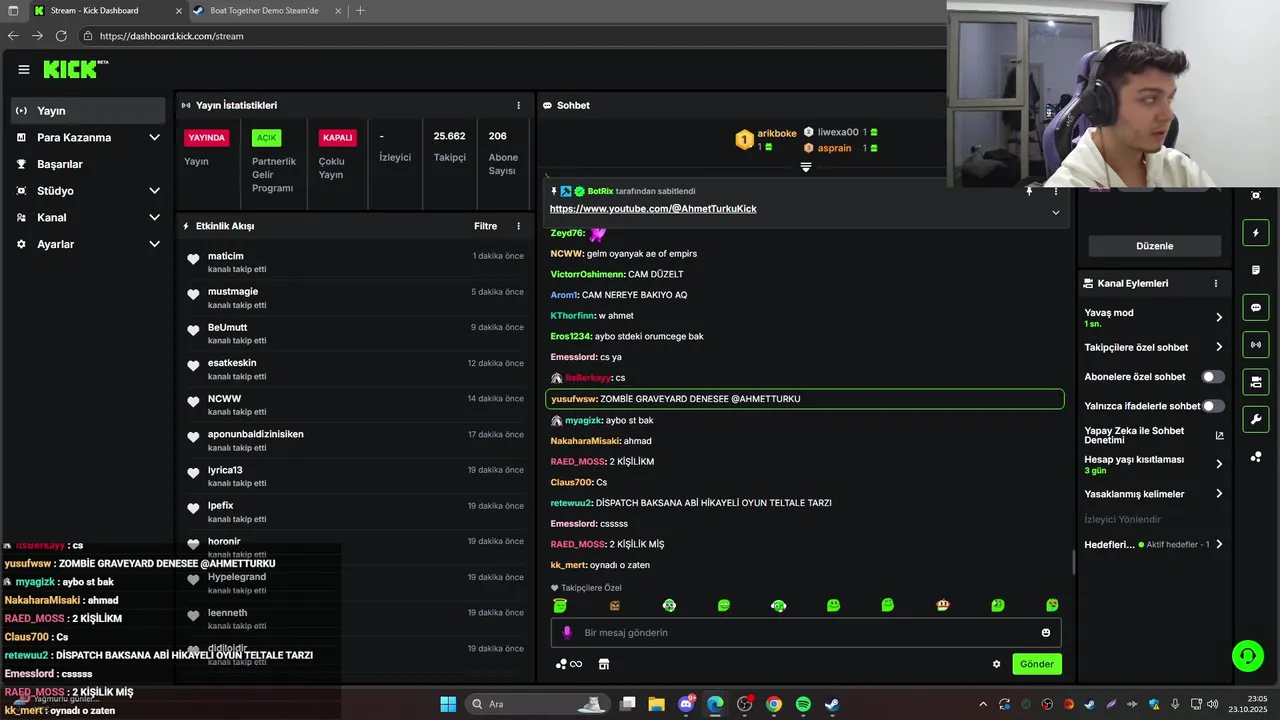
Task: Click the camera icon in the right sidebar
Action: coord(1256,382)
